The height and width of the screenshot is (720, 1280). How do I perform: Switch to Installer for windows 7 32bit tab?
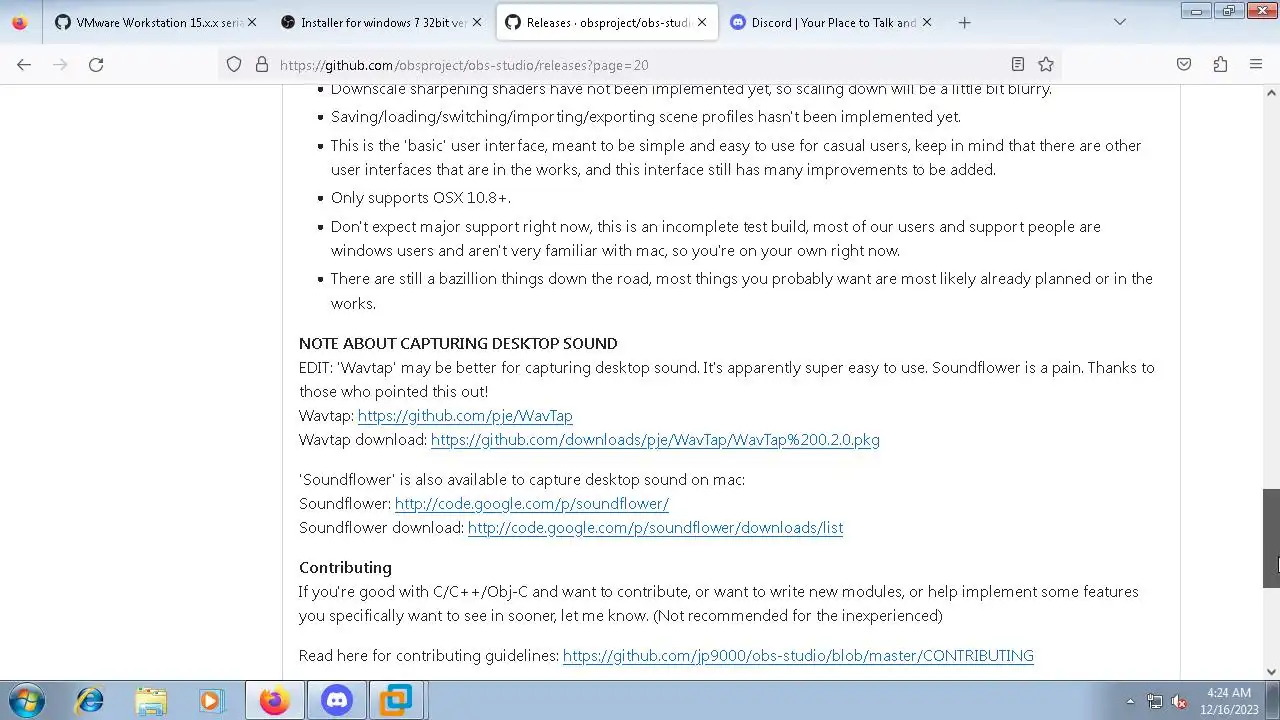[x=380, y=22]
